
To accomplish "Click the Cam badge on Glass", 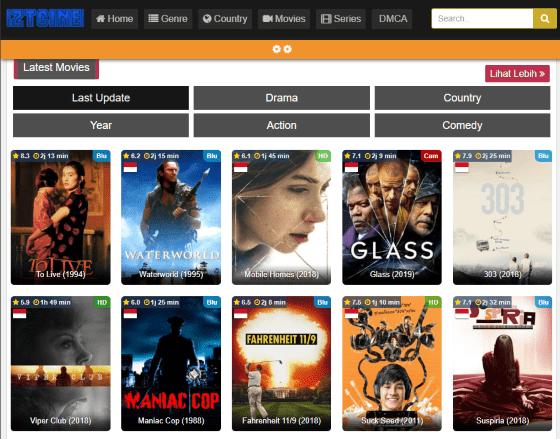I will (431, 156).
